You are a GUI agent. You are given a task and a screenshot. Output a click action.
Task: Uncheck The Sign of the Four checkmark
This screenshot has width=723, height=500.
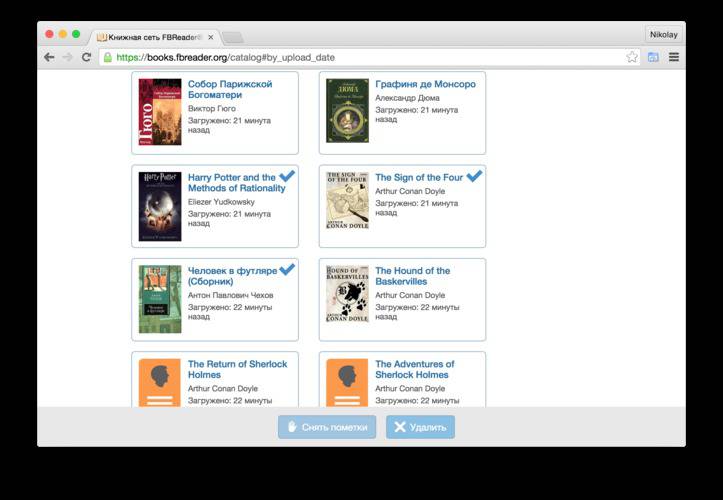[x=474, y=176]
